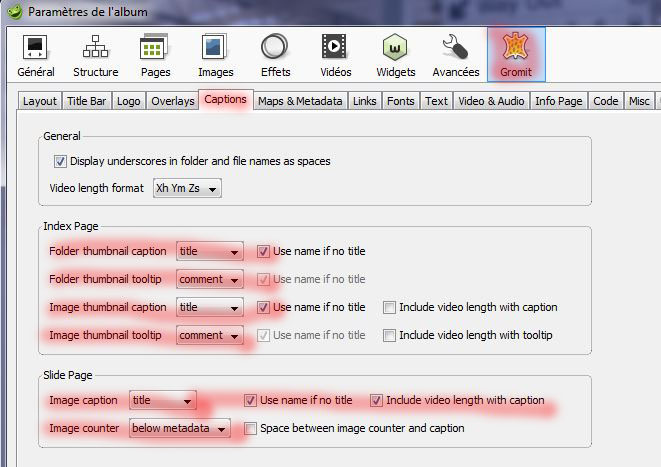Image resolution: width=661 pixels, height=467 pixels.
Task: Switch to the Maps & Metadata tab
Action: (300, 101)
